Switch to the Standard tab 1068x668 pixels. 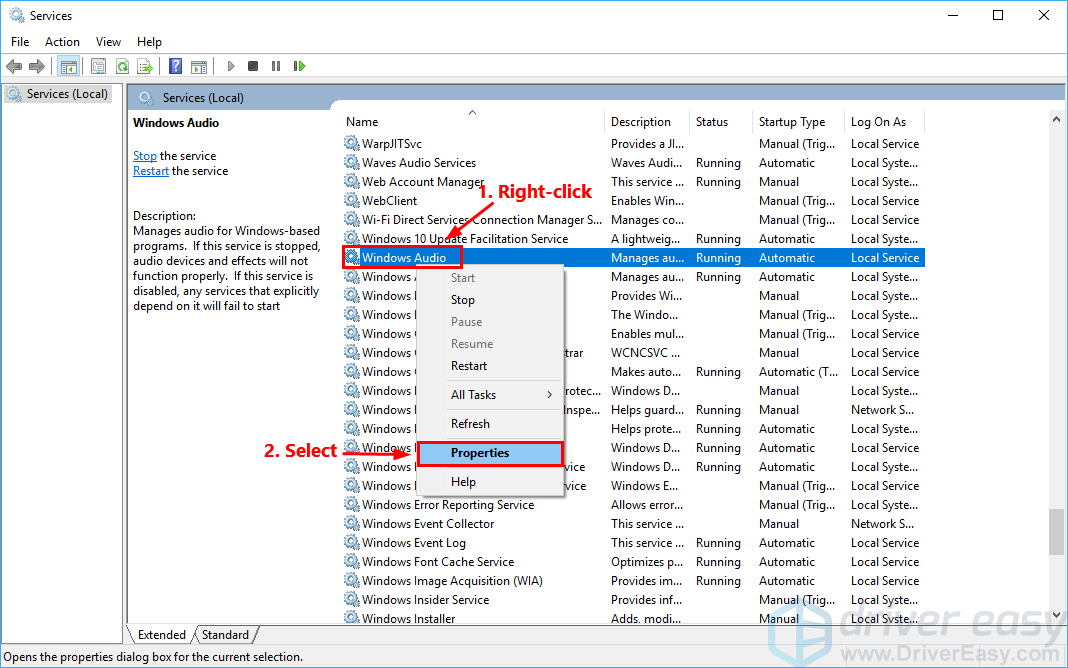226,635
